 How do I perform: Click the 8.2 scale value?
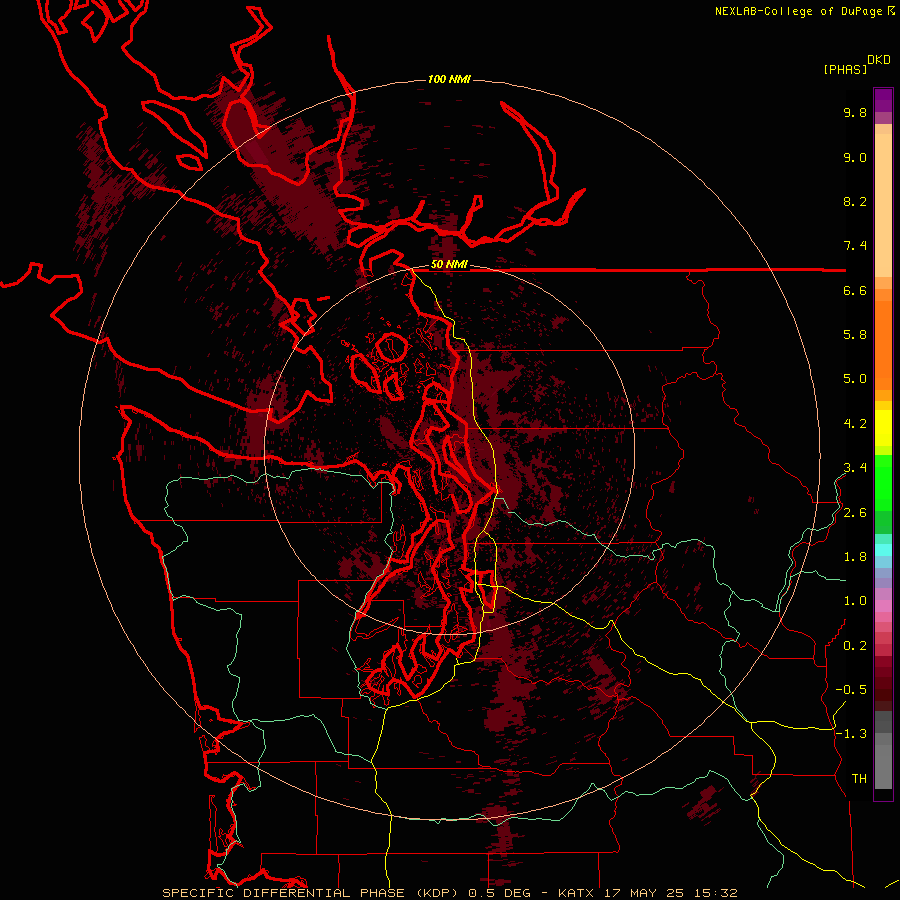855,201
